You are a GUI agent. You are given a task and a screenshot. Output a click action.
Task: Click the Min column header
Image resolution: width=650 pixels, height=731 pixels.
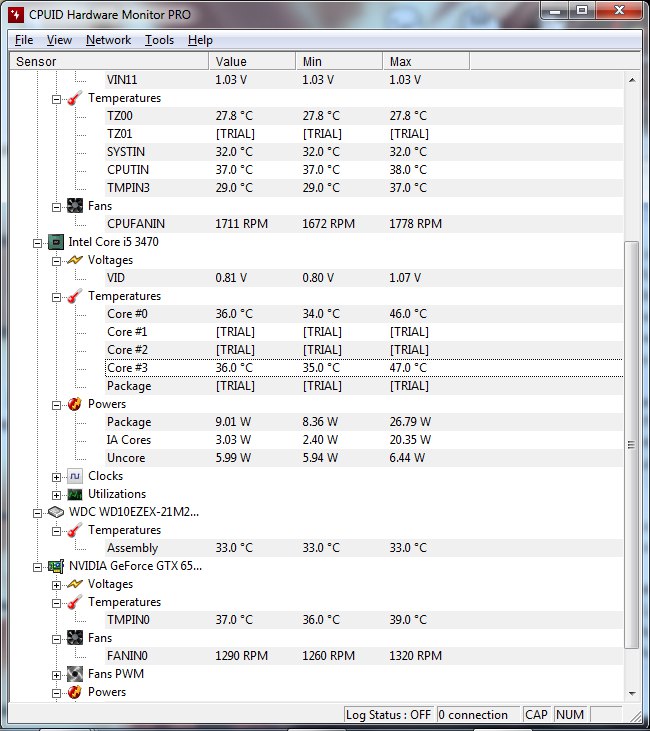pyautogui.click(x=339, y=61)
